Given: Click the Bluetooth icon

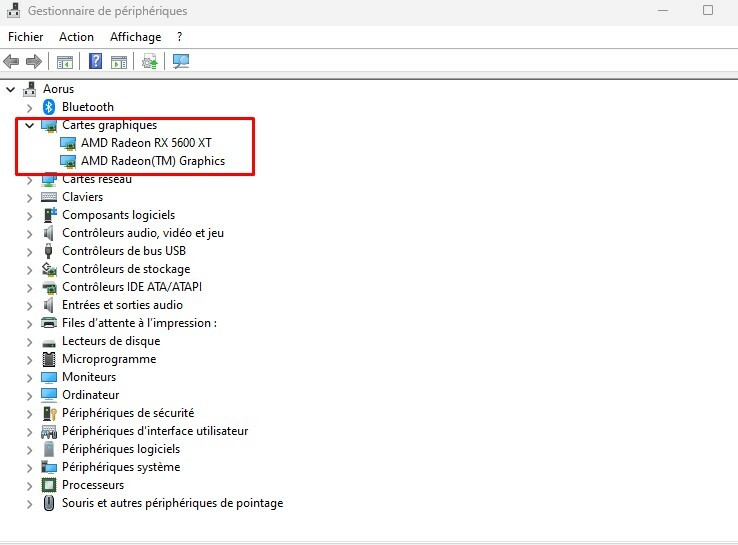Looking at the screenshot, I should [49, 107].
